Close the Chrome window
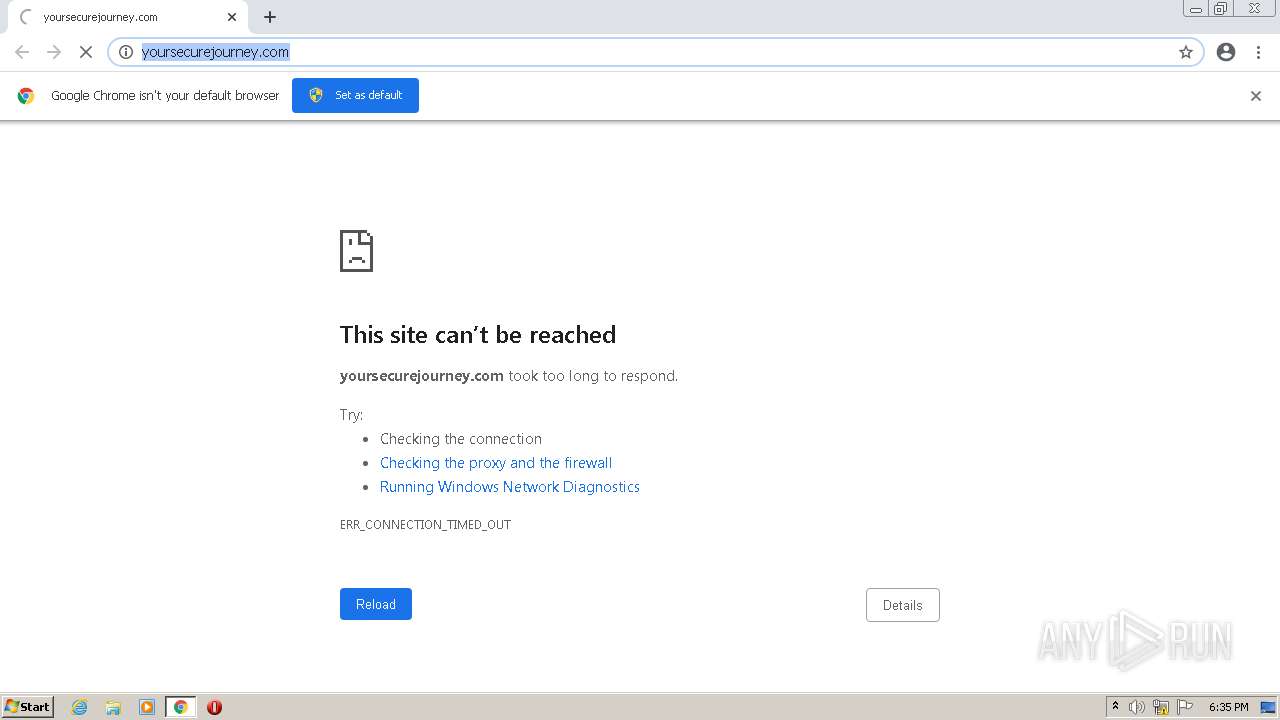This screenshot has width=1280, height=720. click(1255, 9)
